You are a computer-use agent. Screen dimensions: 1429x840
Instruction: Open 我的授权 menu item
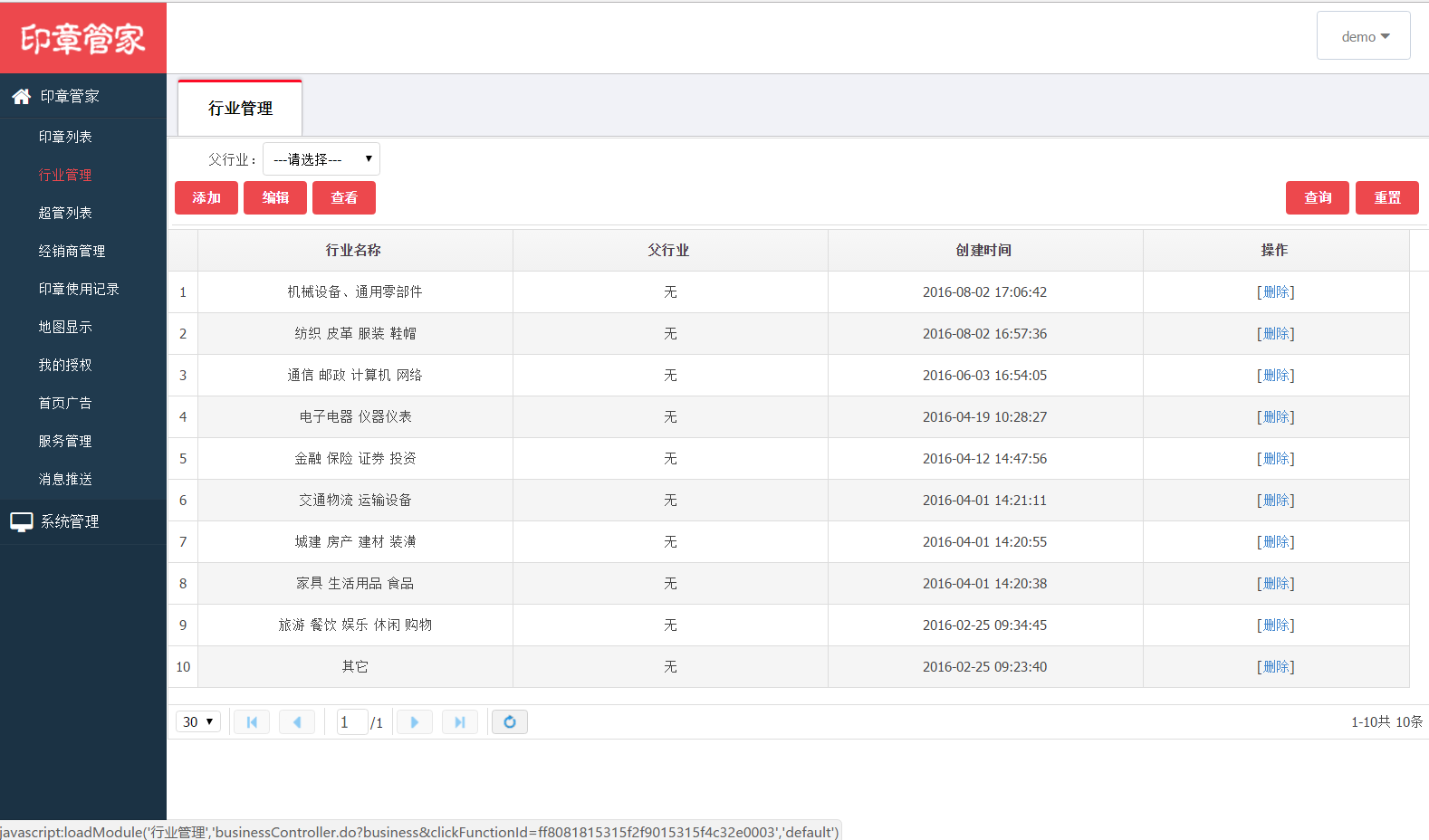click(65, 365)
